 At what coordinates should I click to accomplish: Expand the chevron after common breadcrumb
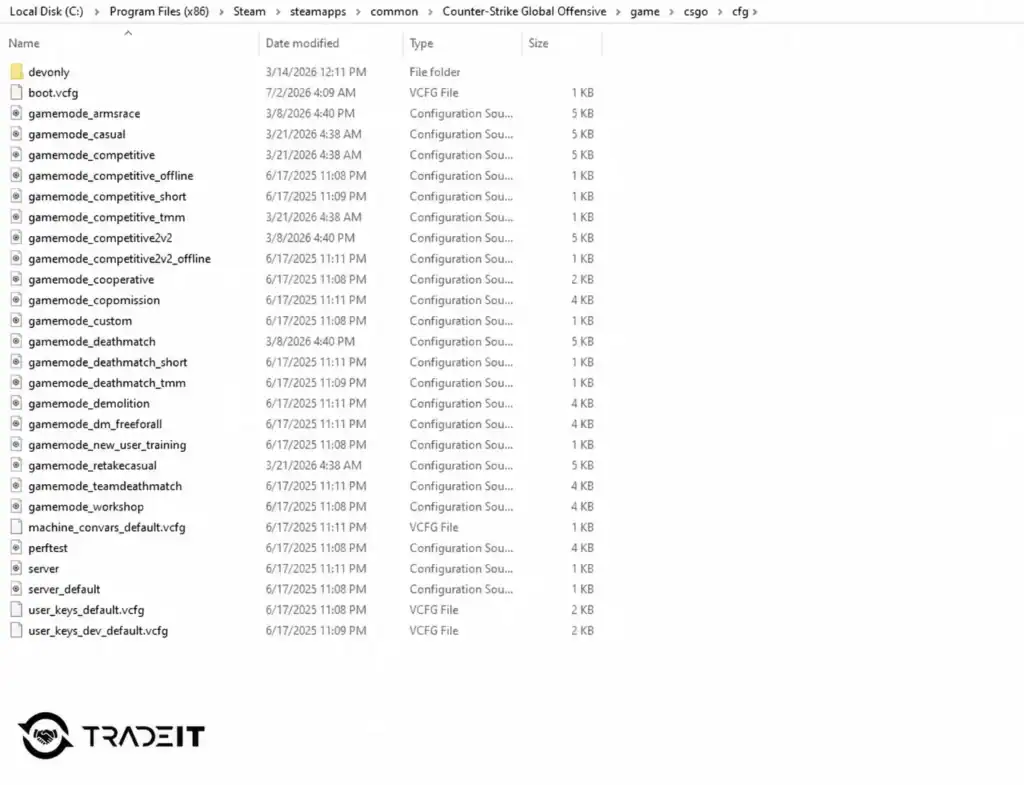pyautogui.click(x=430, y=12)
